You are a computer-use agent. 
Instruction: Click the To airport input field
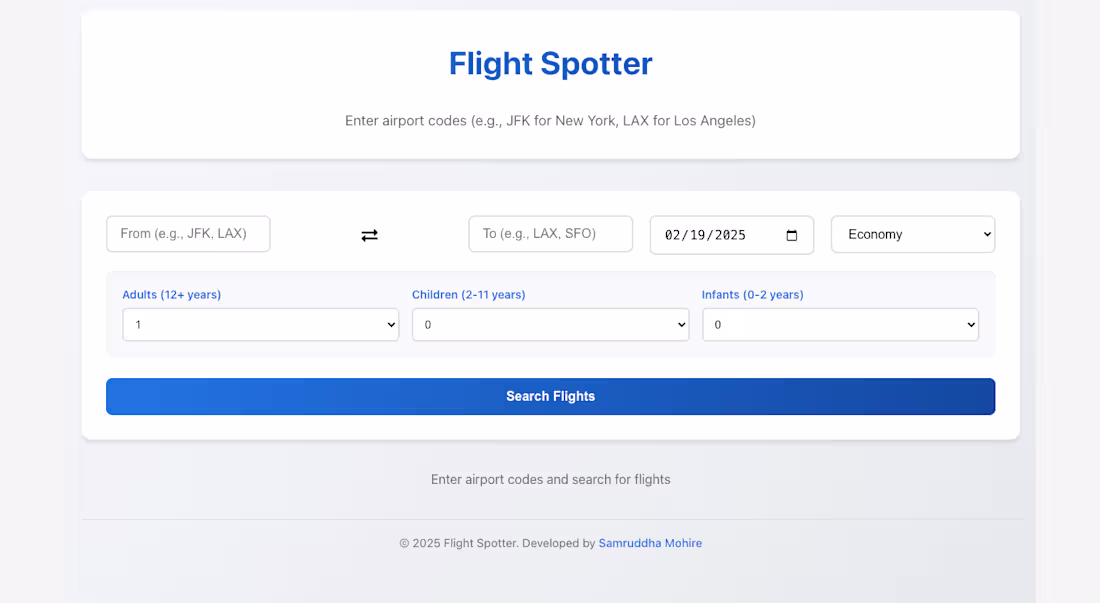point(550,233)
